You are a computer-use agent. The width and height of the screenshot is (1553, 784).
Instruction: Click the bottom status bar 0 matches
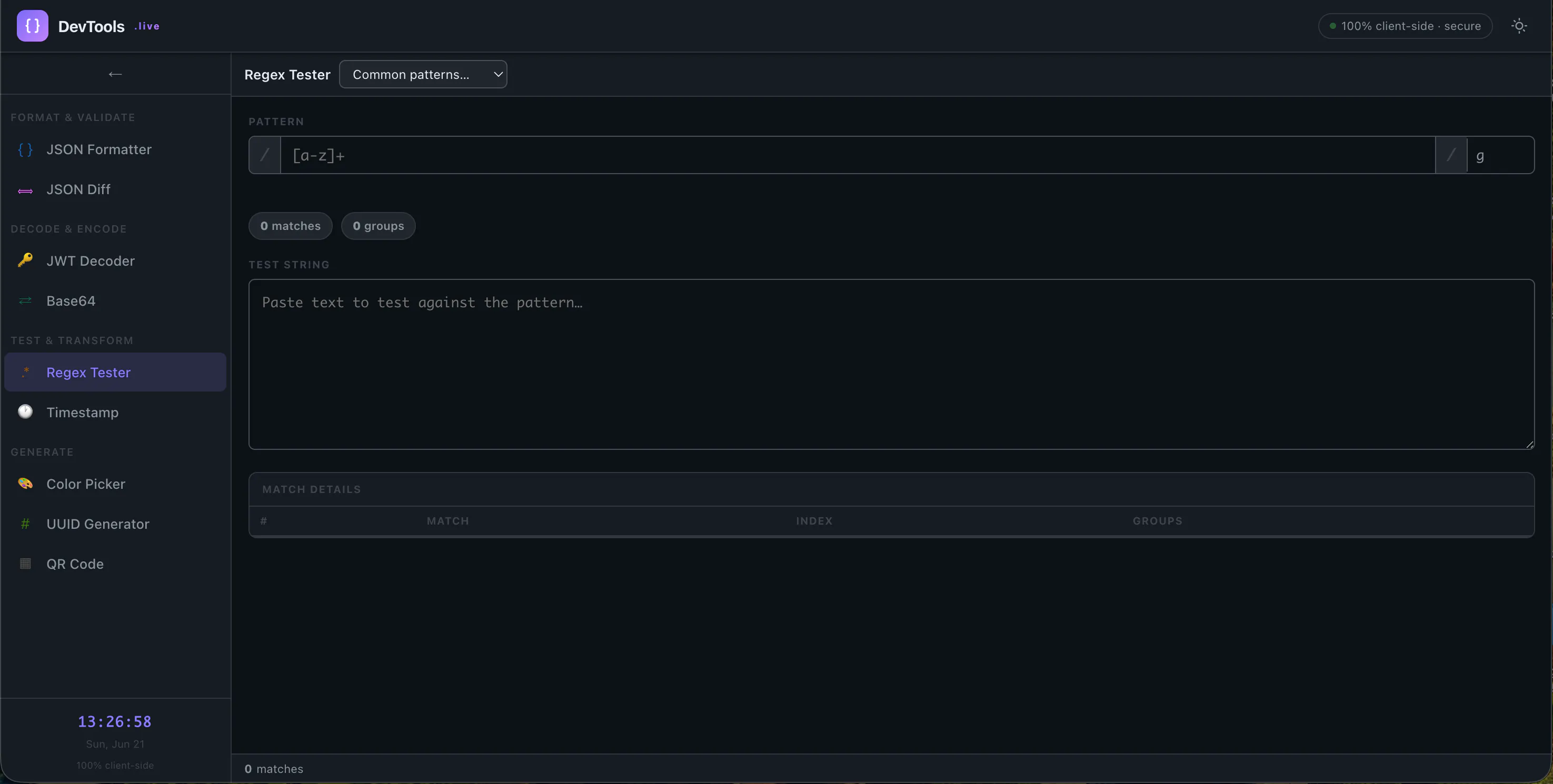274,769
